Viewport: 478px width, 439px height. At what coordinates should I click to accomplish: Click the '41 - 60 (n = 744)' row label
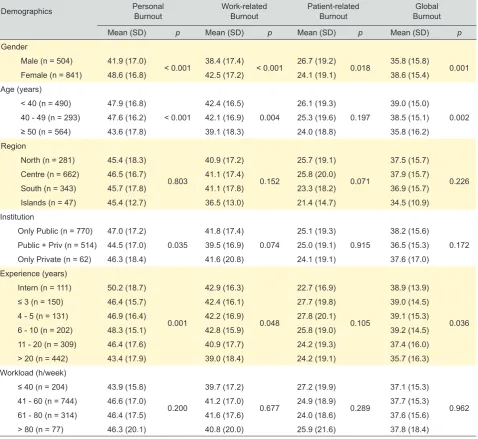[x=47, y=401]
